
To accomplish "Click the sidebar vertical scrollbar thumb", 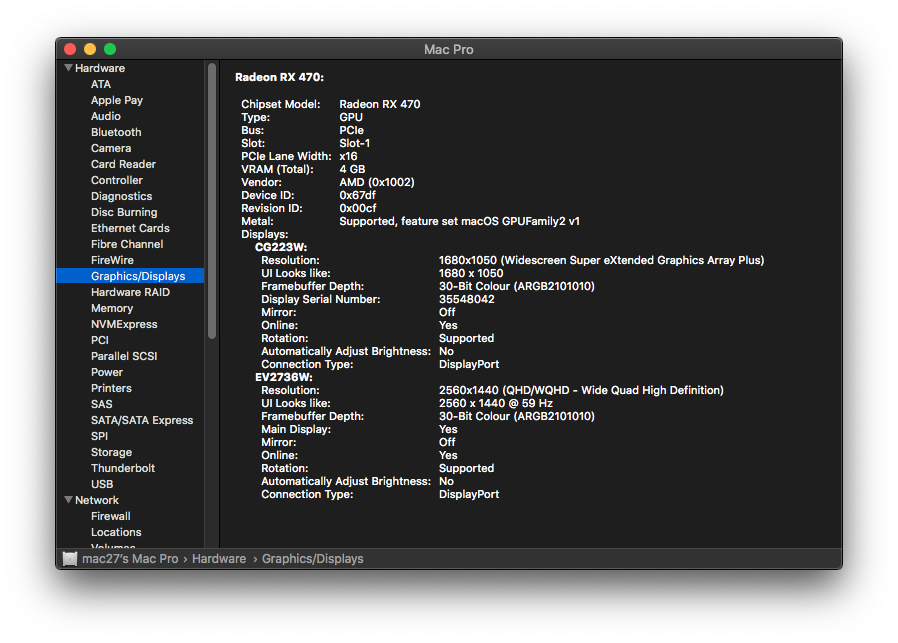I will point(212,201).
